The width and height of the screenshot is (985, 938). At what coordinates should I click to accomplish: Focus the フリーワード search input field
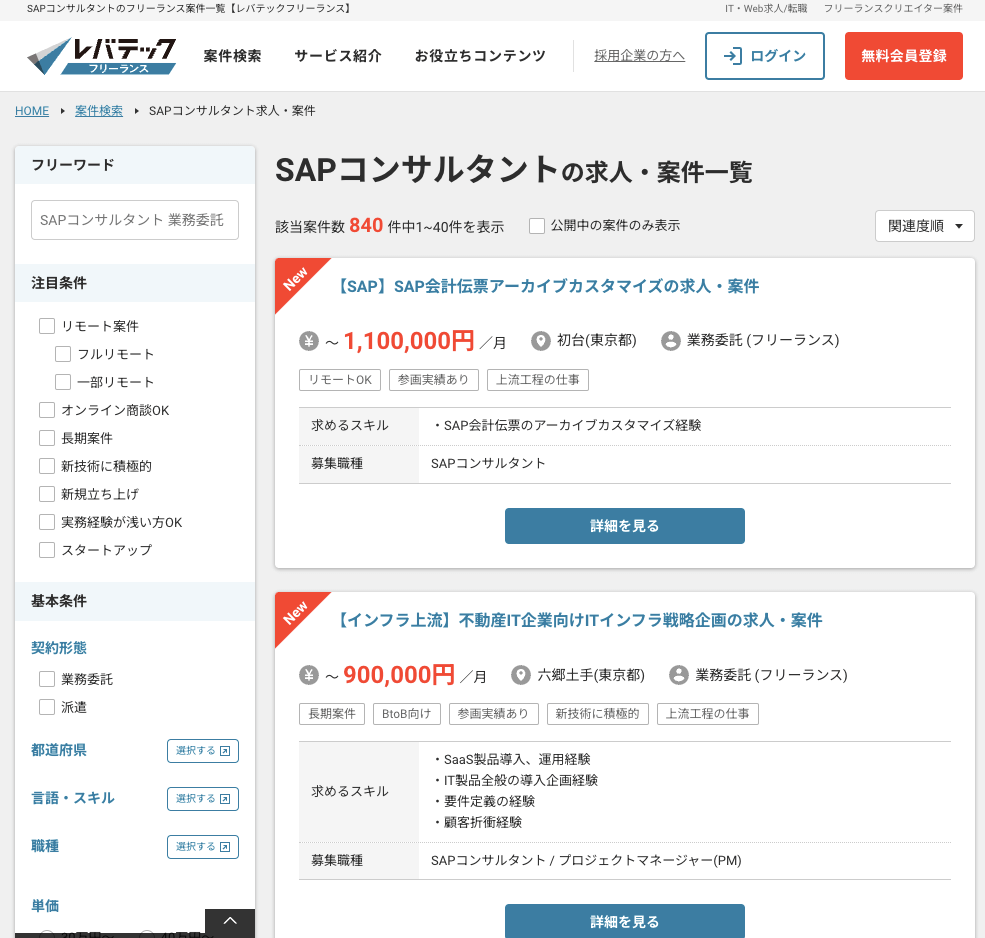point(135,220)
